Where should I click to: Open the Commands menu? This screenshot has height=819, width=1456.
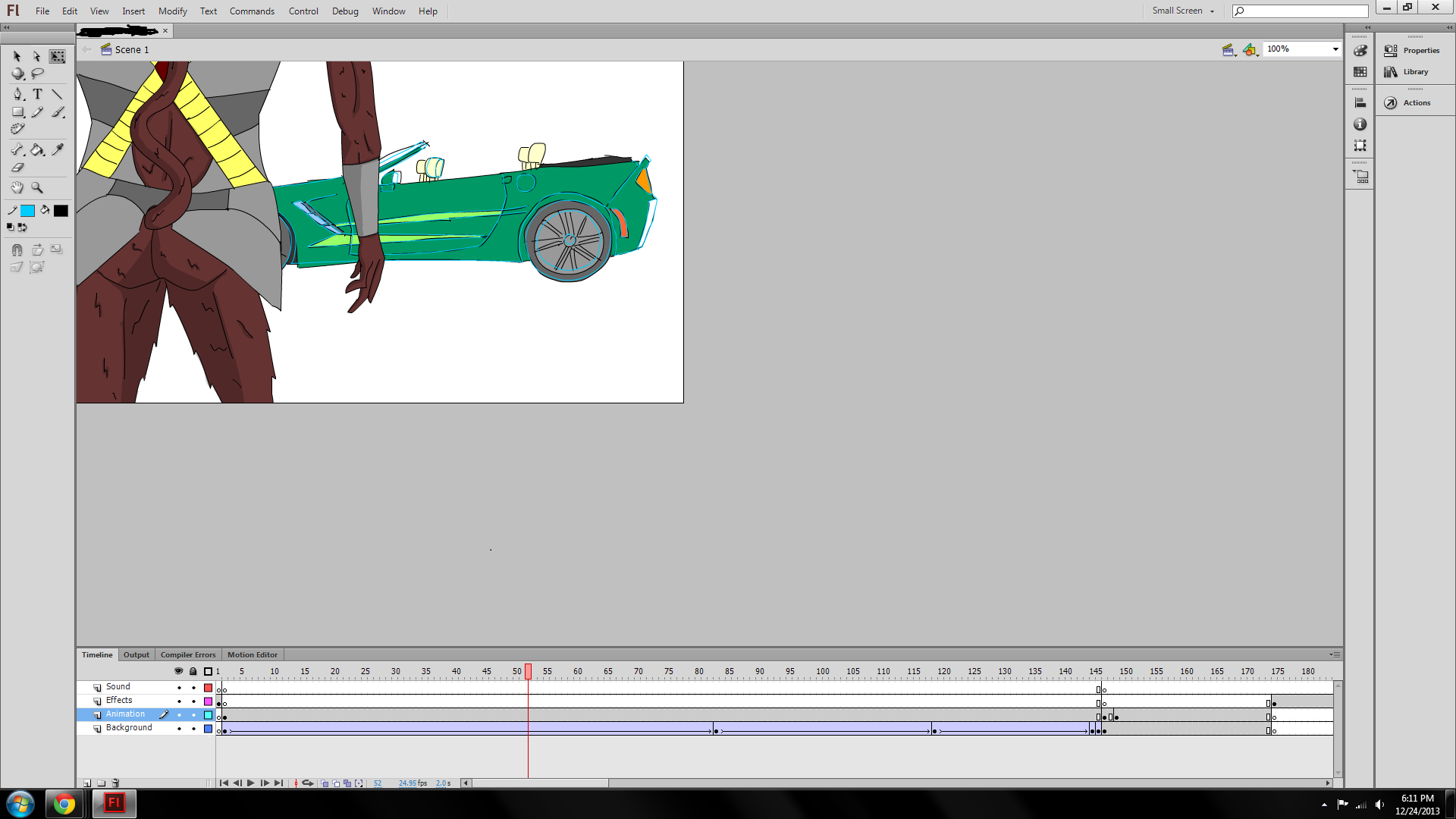[252, 11]
